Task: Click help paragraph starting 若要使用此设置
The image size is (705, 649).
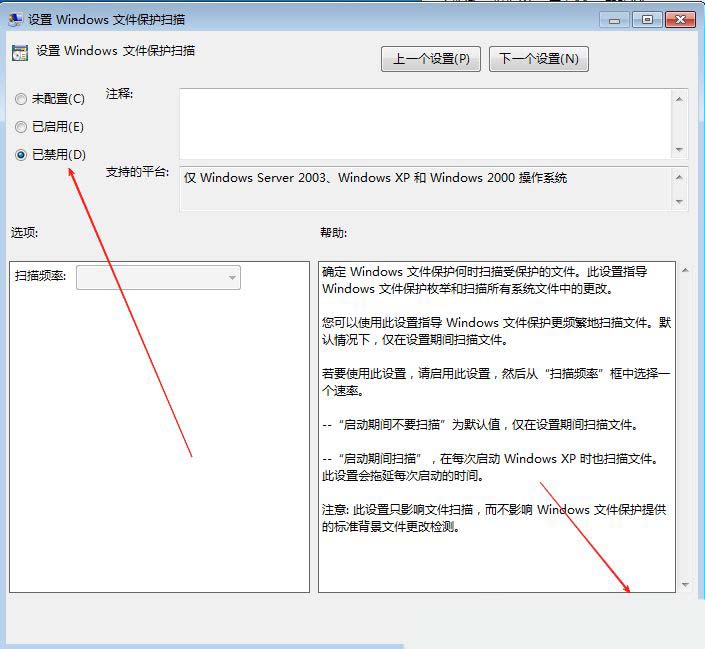Action: point(496,382)
